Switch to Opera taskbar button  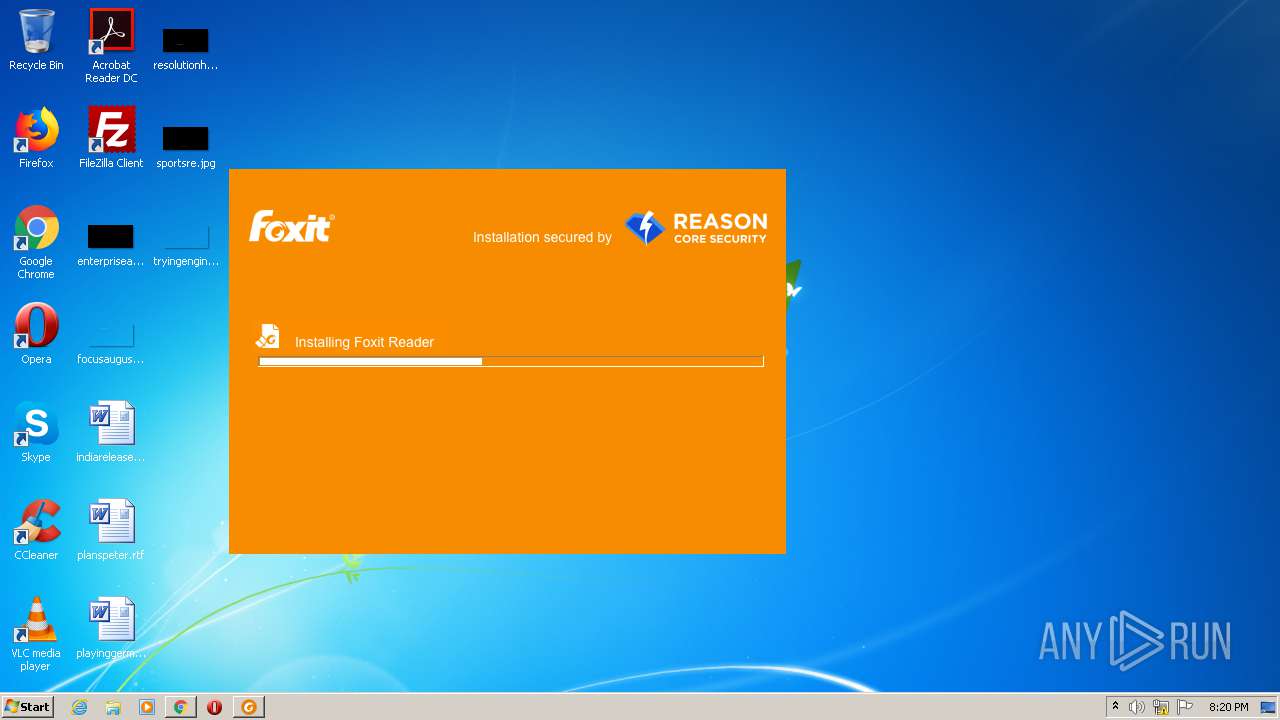tap(214, 707)
